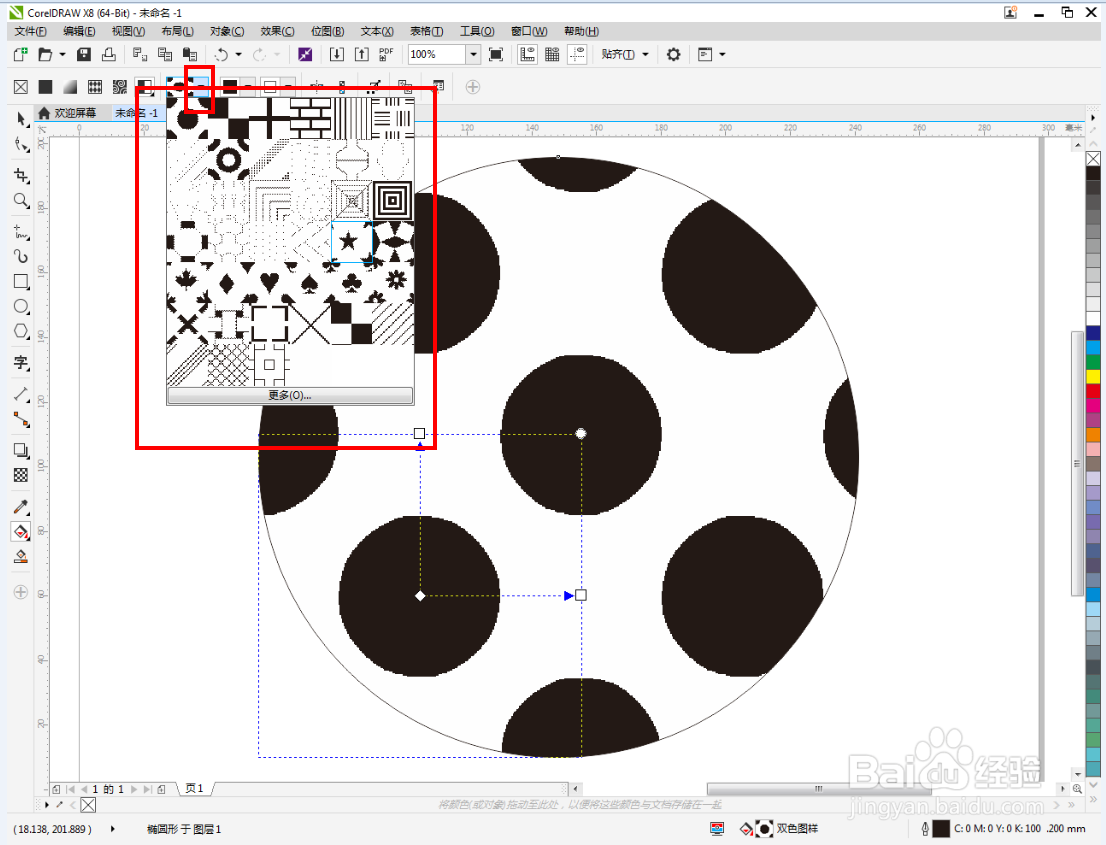Select the Color Eyedropper tool
Screen dimensions: 1106x845
(21, 506)
